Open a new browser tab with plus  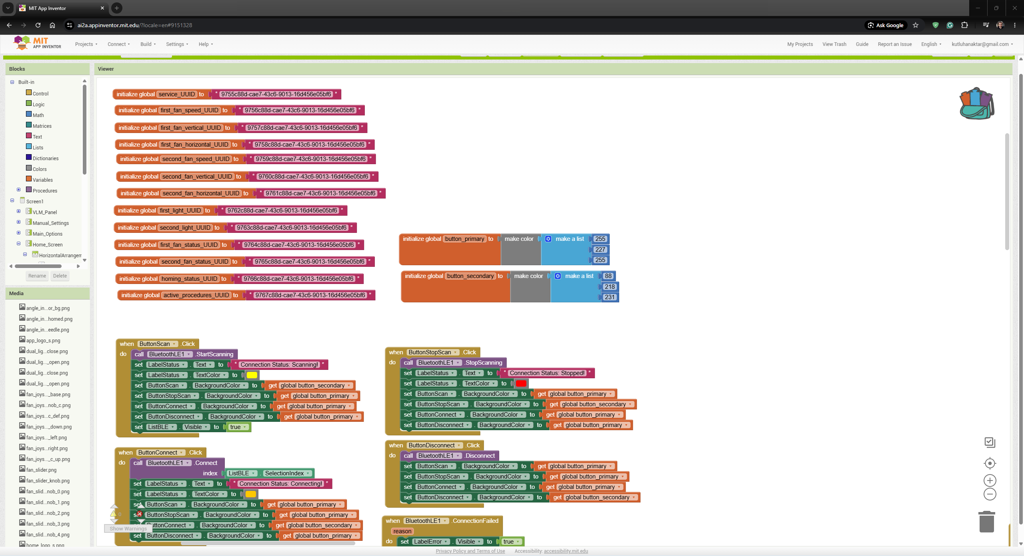coord(116,8)
